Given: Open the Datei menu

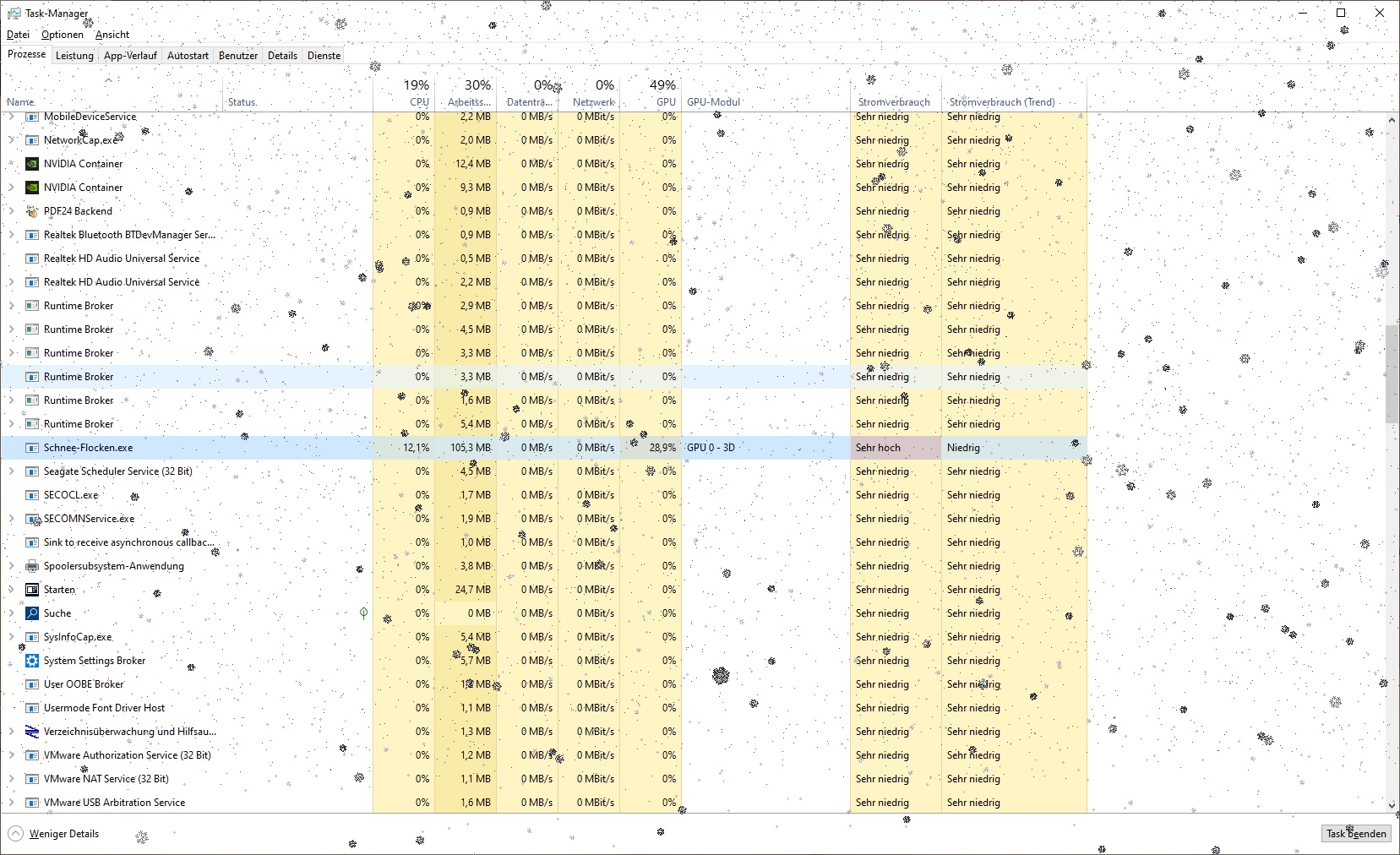Looking at the screenshot, I should pos(18,35).
